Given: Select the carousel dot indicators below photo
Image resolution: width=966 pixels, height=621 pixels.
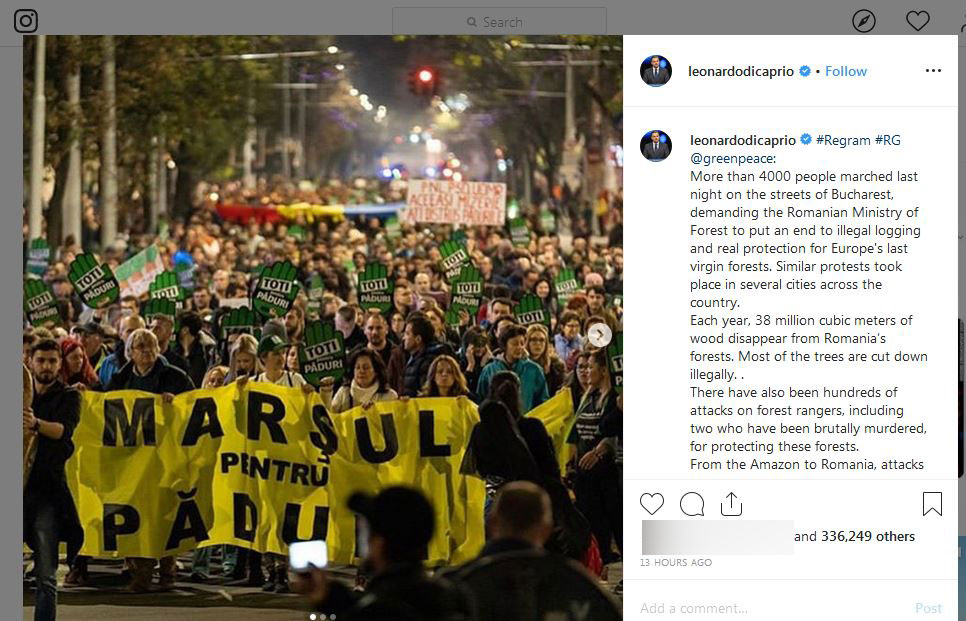Looking at the screenshot, I should pos(323,616).
